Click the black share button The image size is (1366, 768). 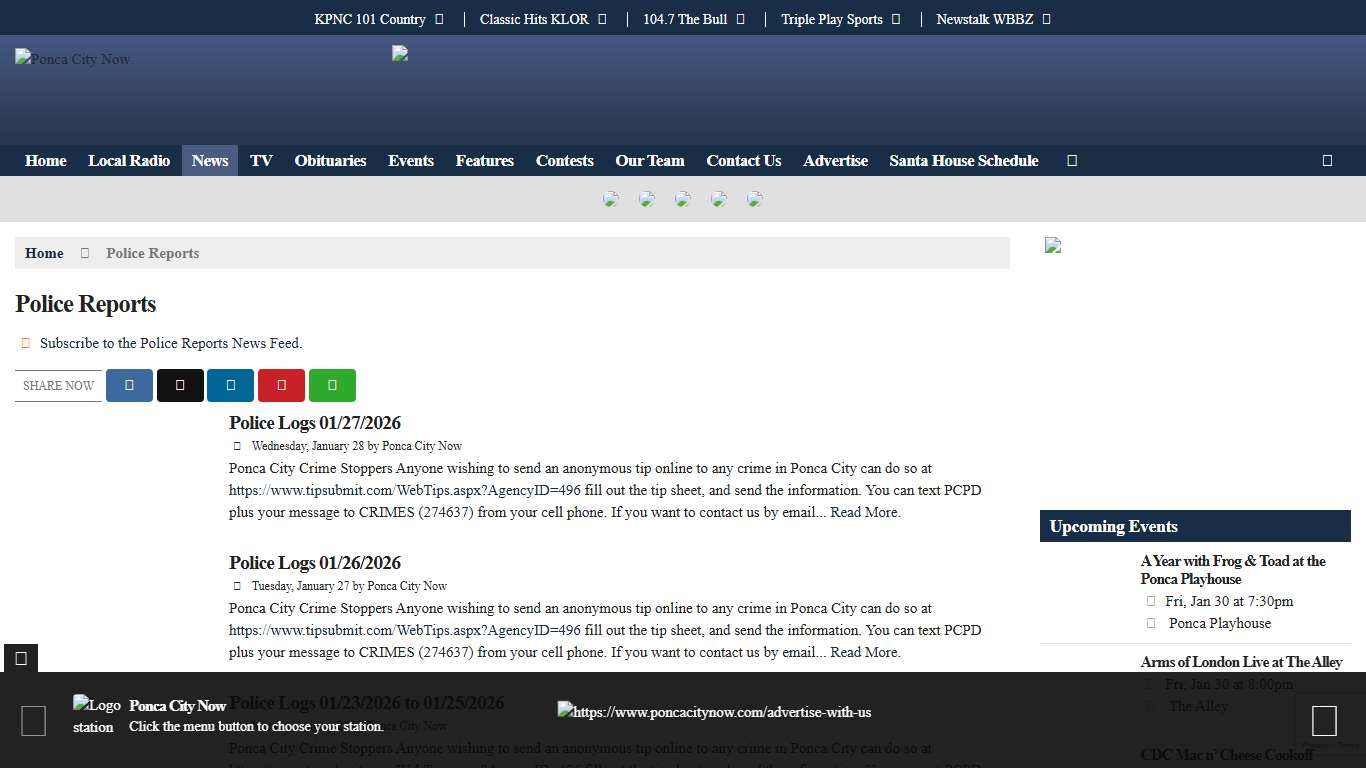pos(180,385)
